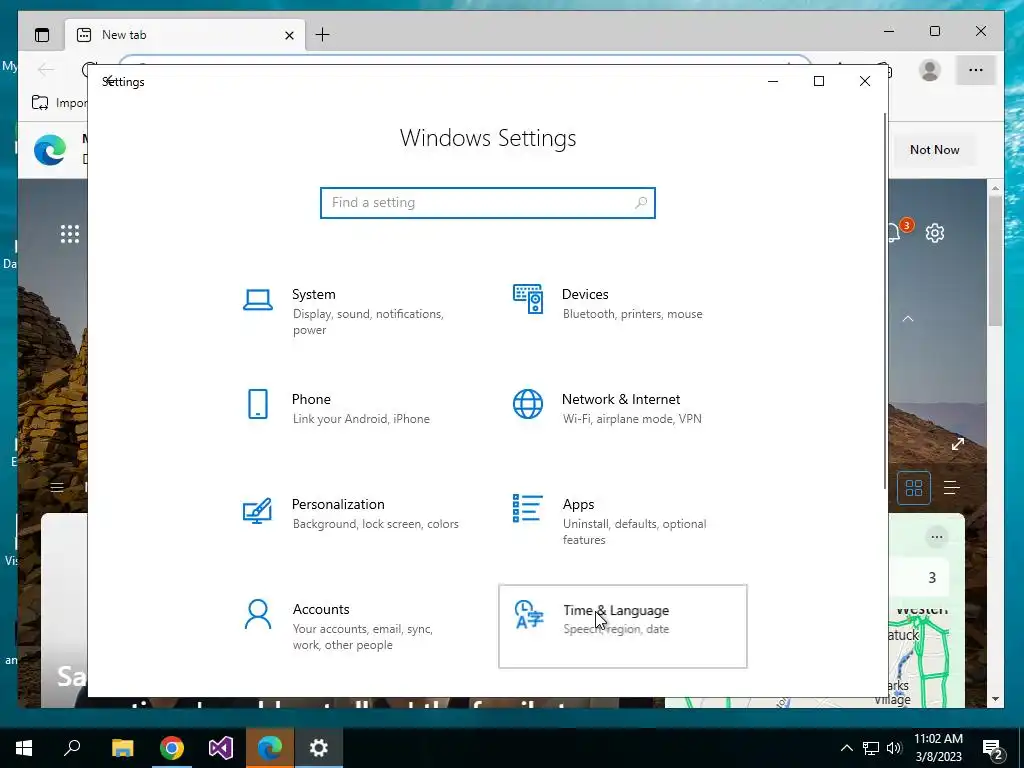This screenshot has height=768, width=1024.
Task: Open network status tray icon
Action: point(871,748)
